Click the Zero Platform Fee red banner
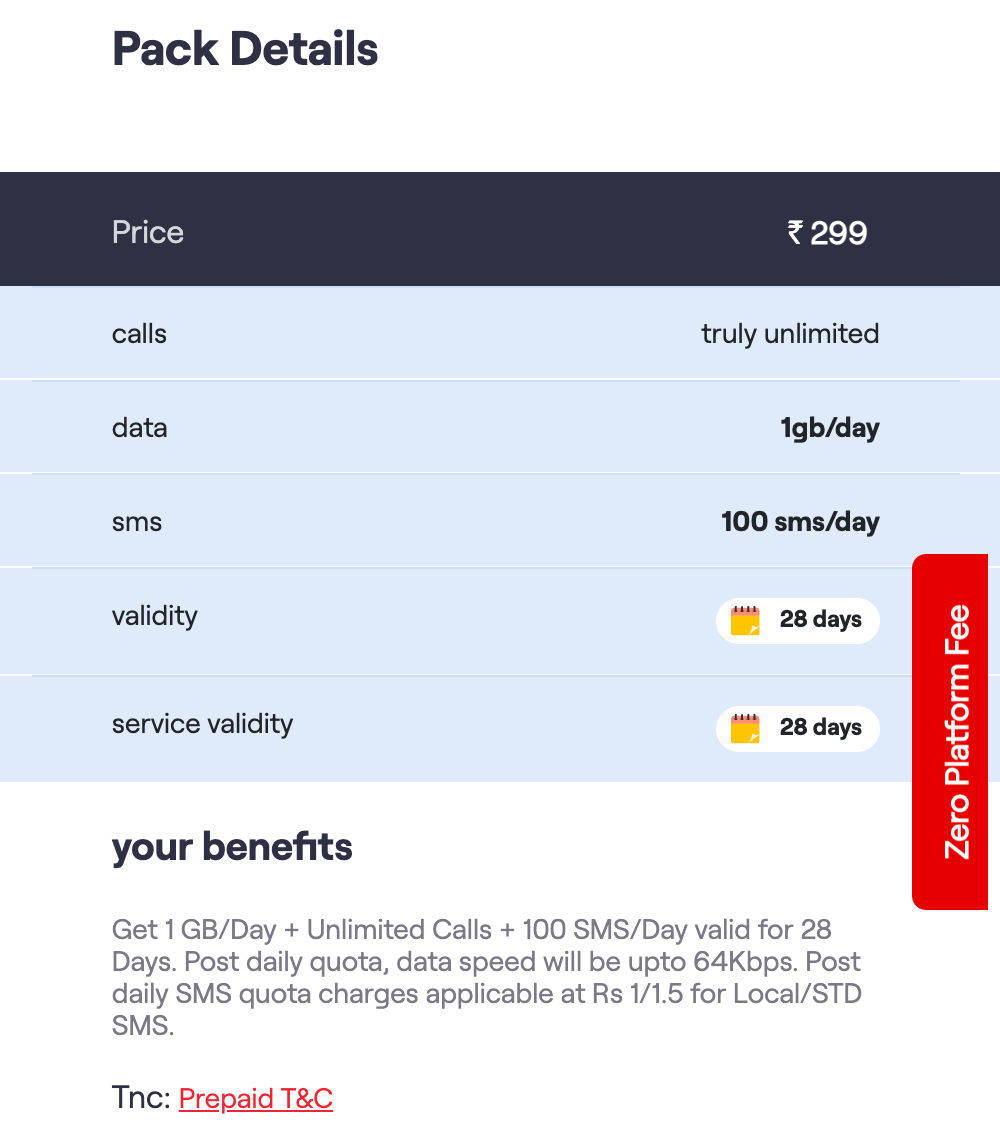The image size is (1000, 1144). pyautogui.click(x=950, y=731)
